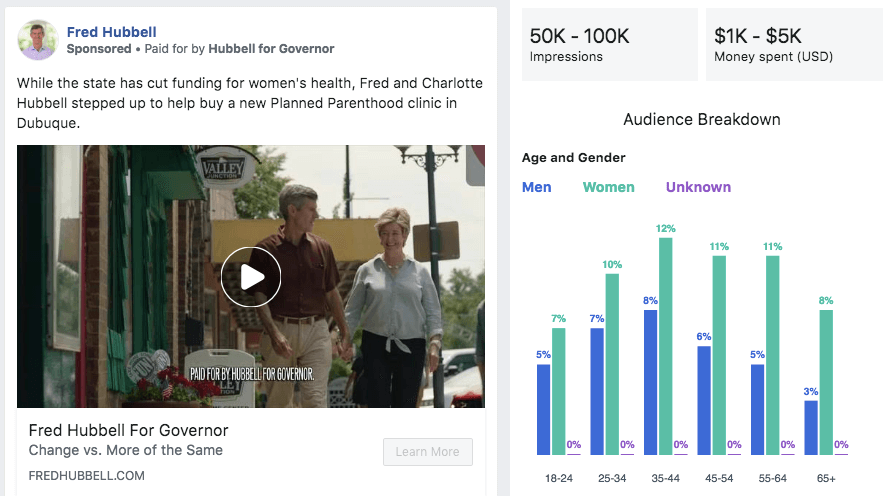
Task: Click the 11% women bar for 55-64
Action: pyautogui.click(x=773, y=355)
